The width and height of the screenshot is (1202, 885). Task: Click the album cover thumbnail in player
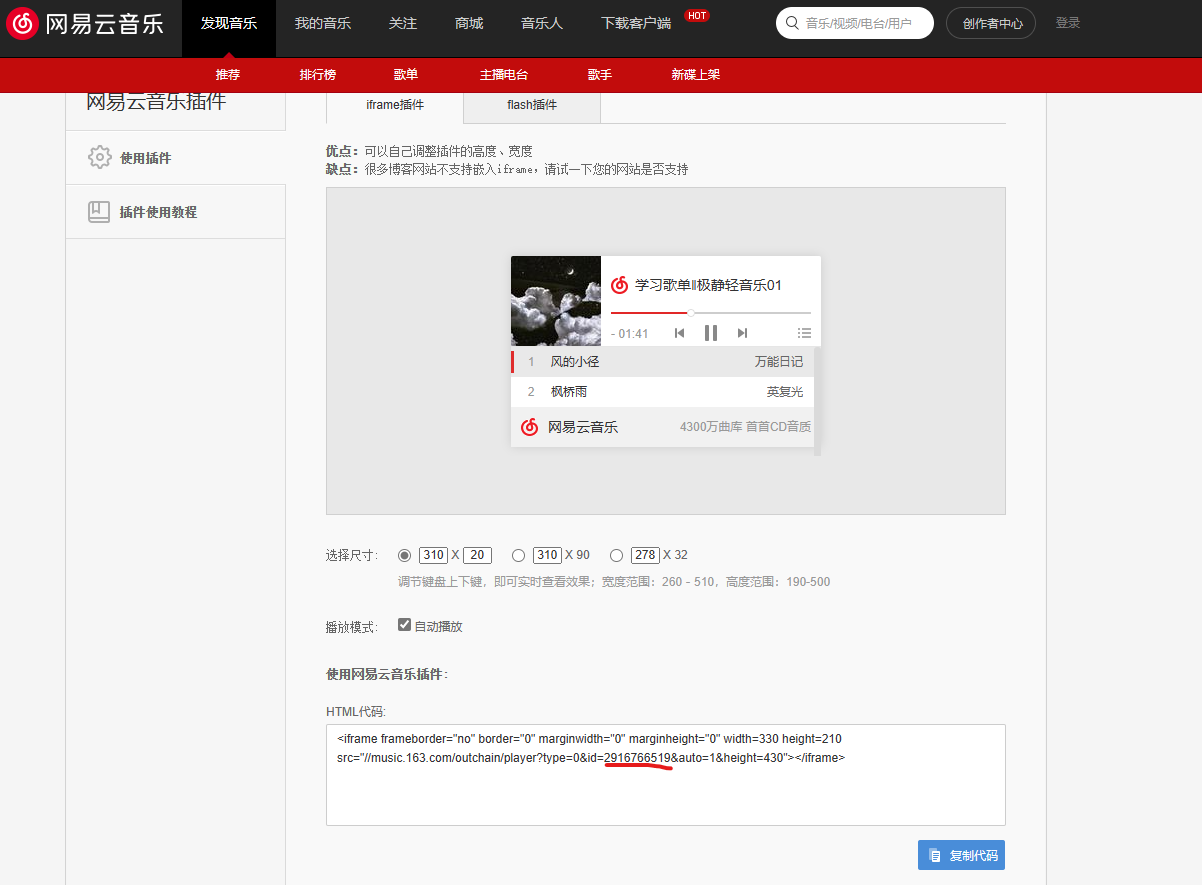pyautogui.click(x=556, y=301)
